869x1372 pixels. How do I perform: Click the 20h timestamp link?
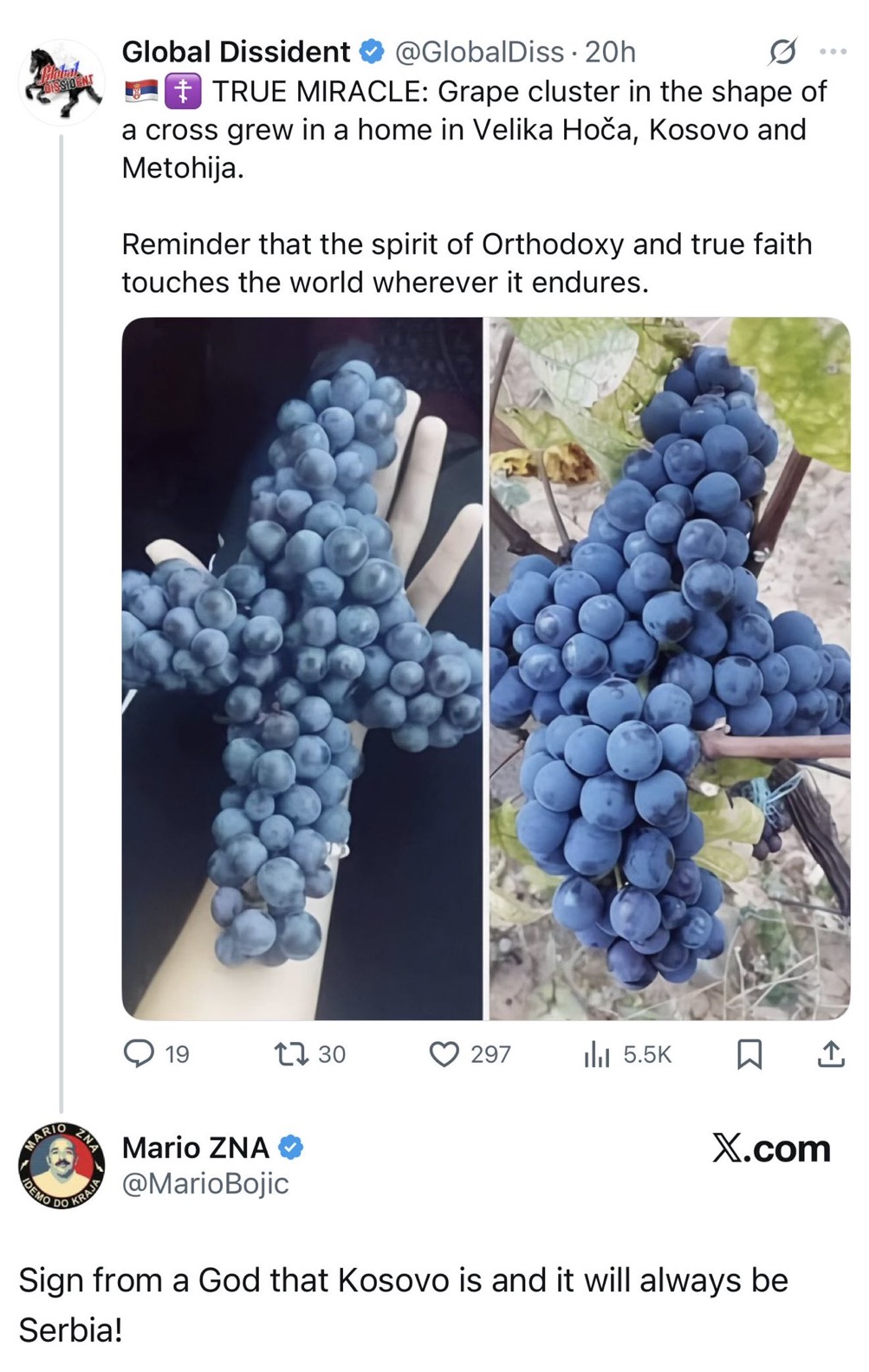(610, 52)
